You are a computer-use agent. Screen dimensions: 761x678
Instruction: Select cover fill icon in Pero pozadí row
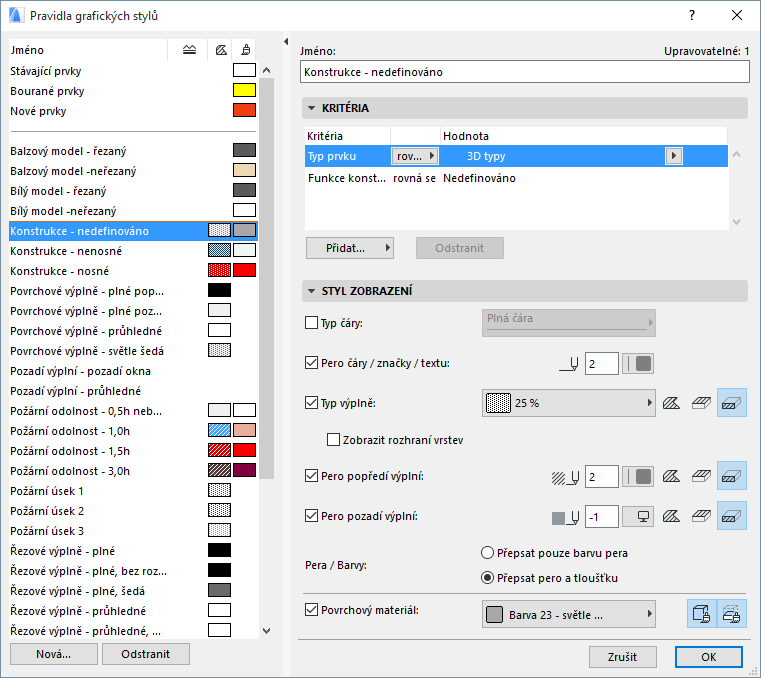click(x=701, y=516)
